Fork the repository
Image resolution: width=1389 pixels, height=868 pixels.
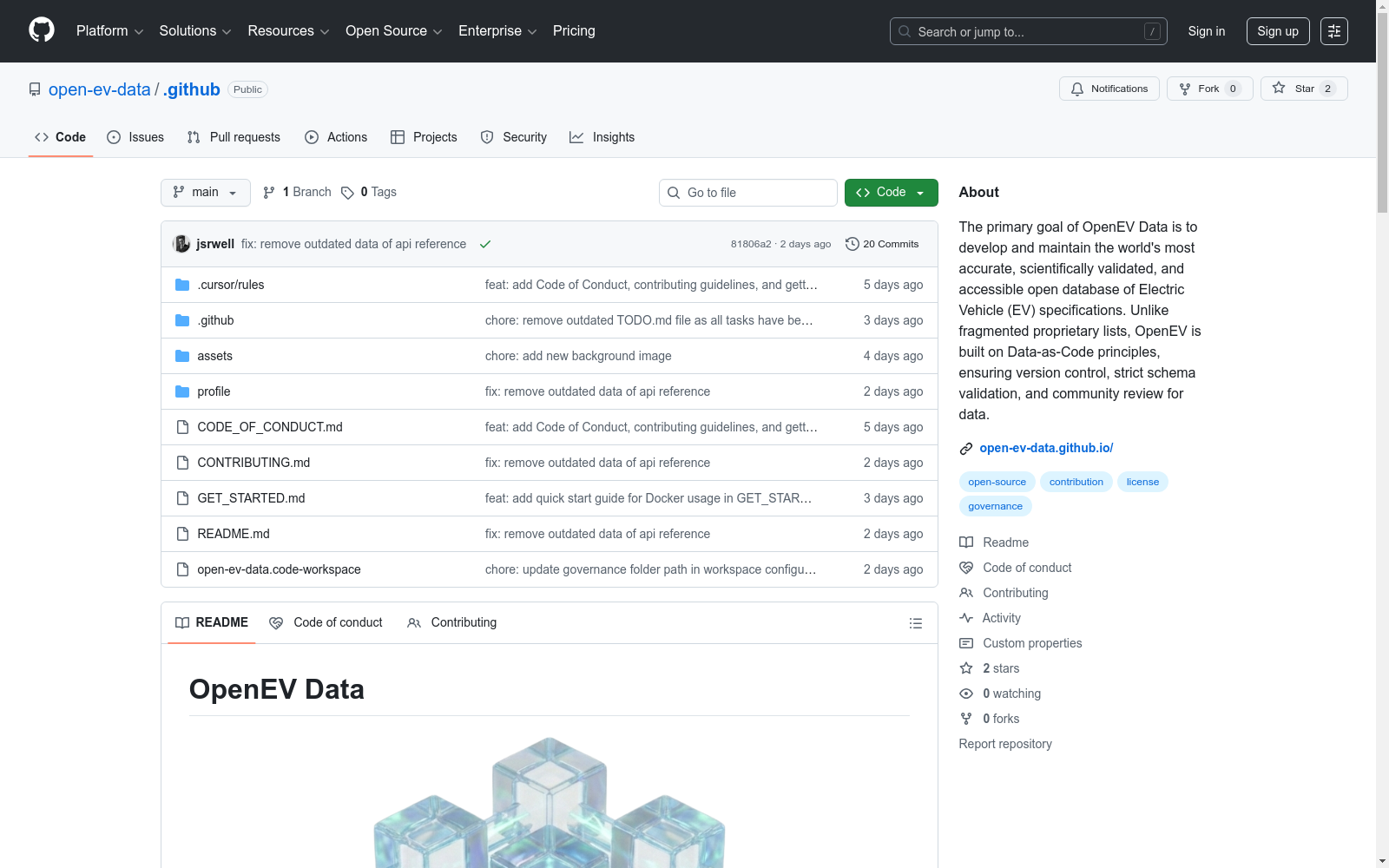pos(1210,89)
